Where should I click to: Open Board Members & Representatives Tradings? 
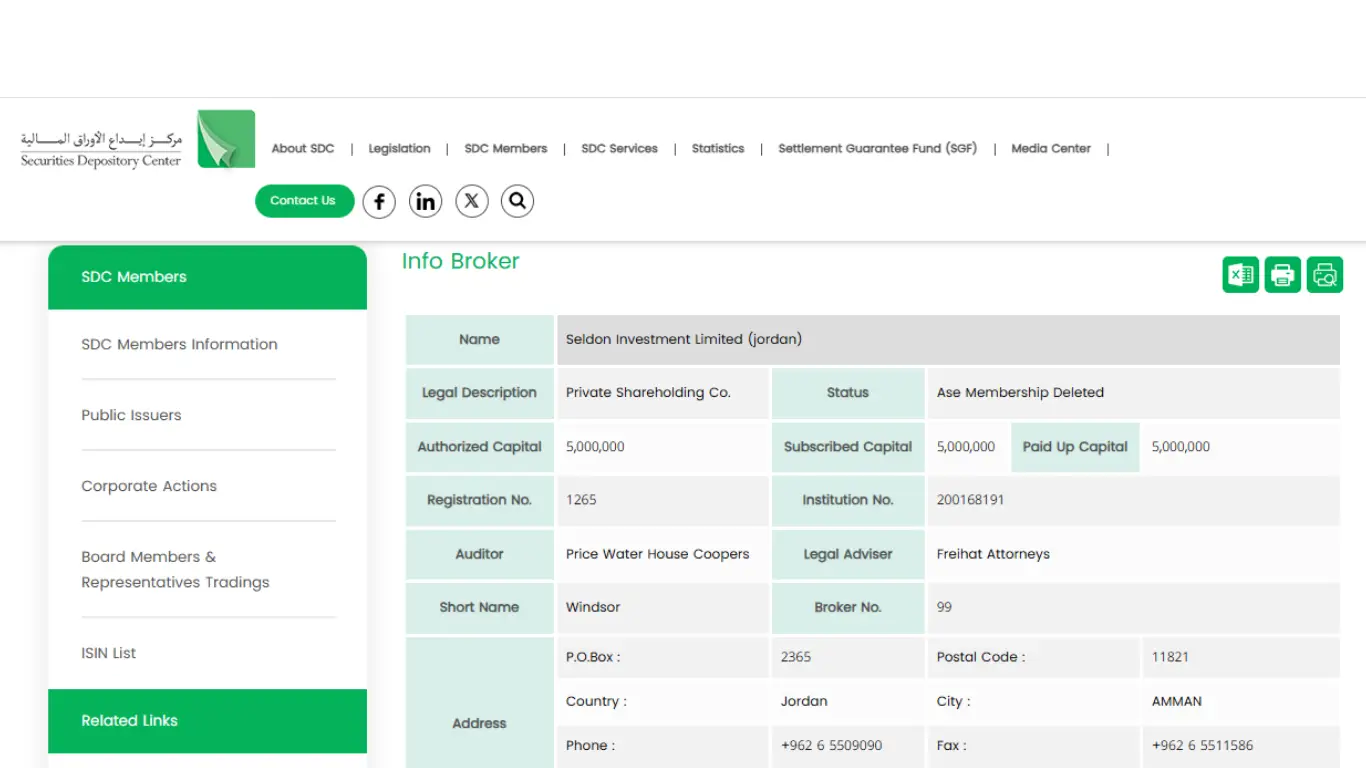[175, 570]
